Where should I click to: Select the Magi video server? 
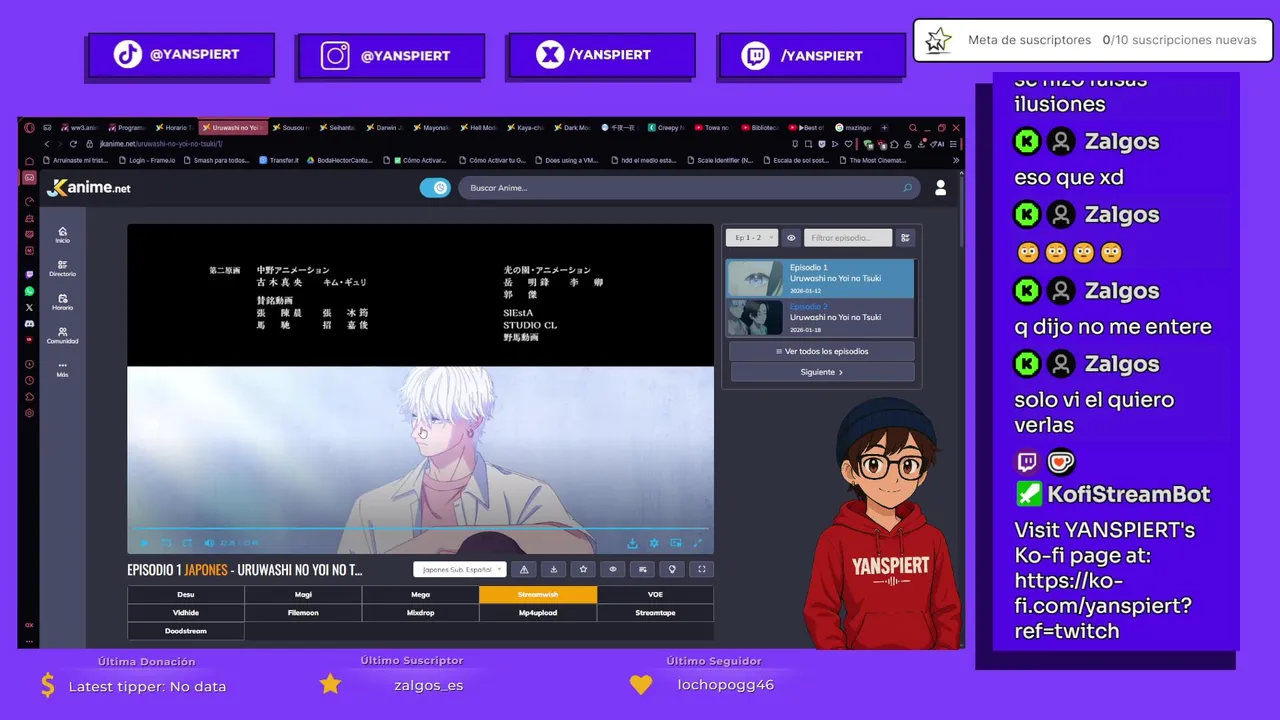pyautogui.click(x=303, y=595)
